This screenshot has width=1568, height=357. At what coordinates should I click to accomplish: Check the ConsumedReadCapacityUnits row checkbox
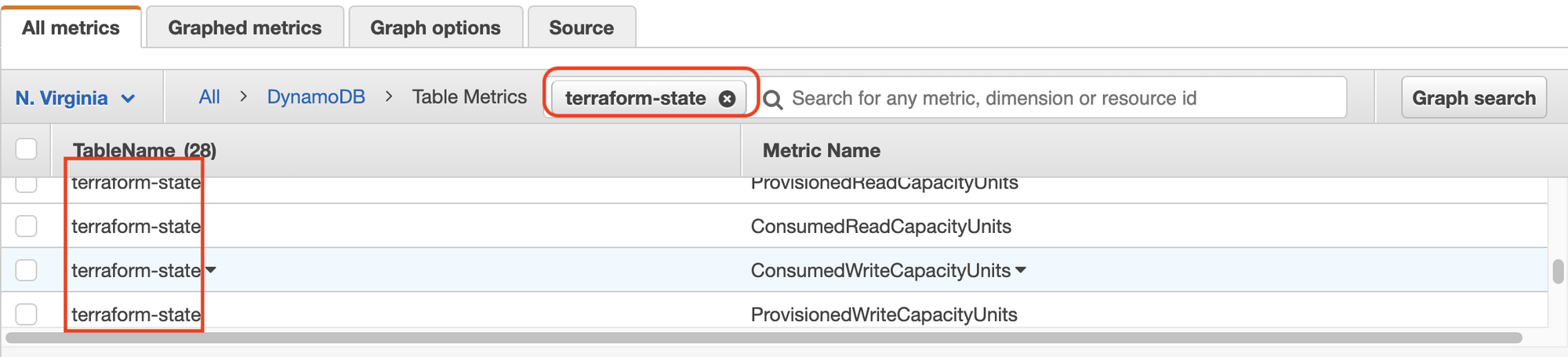point(26,226)
